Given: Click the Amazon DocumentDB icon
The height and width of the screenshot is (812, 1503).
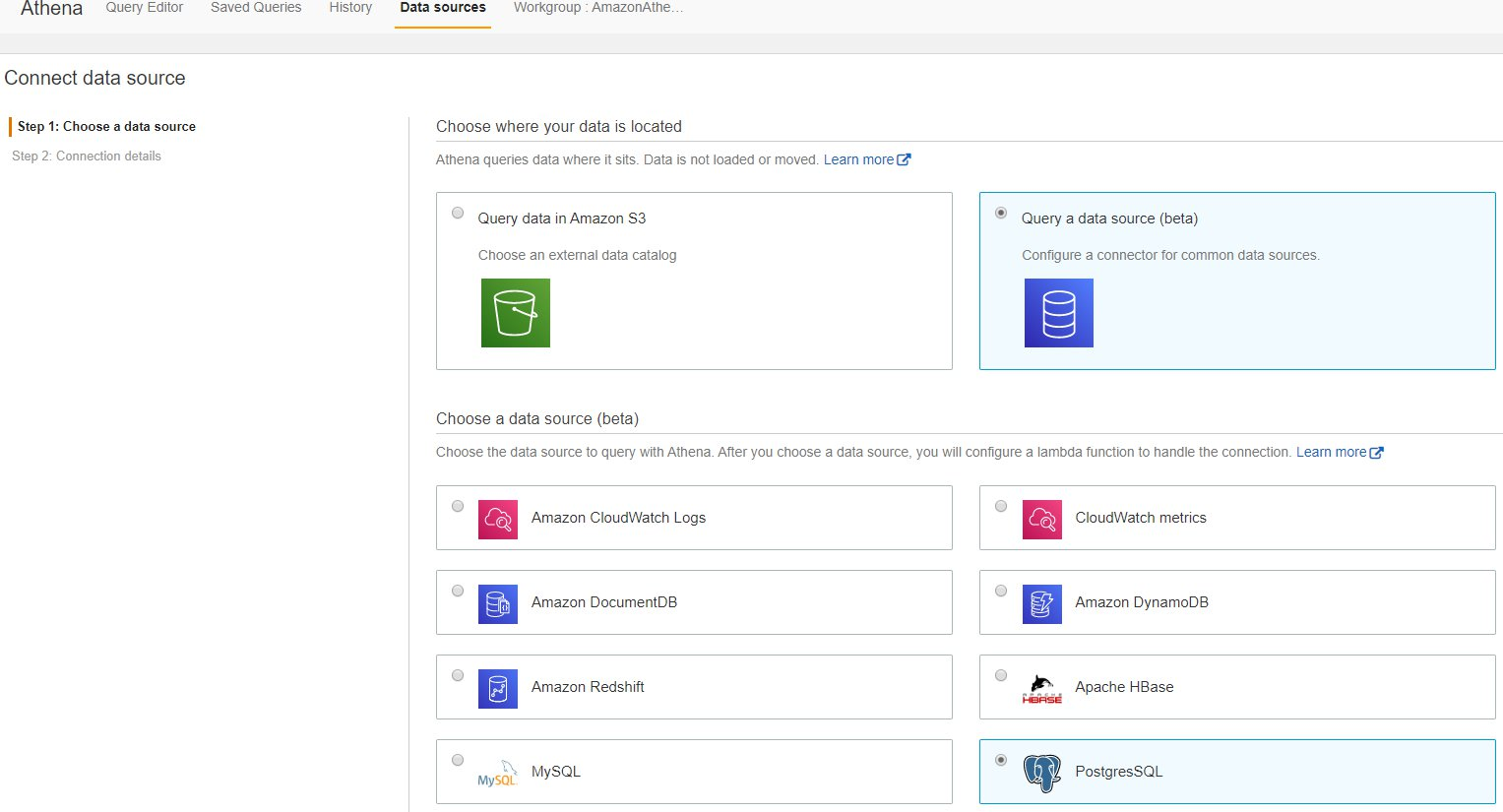Looking at the screenshot, I should 498,603.
